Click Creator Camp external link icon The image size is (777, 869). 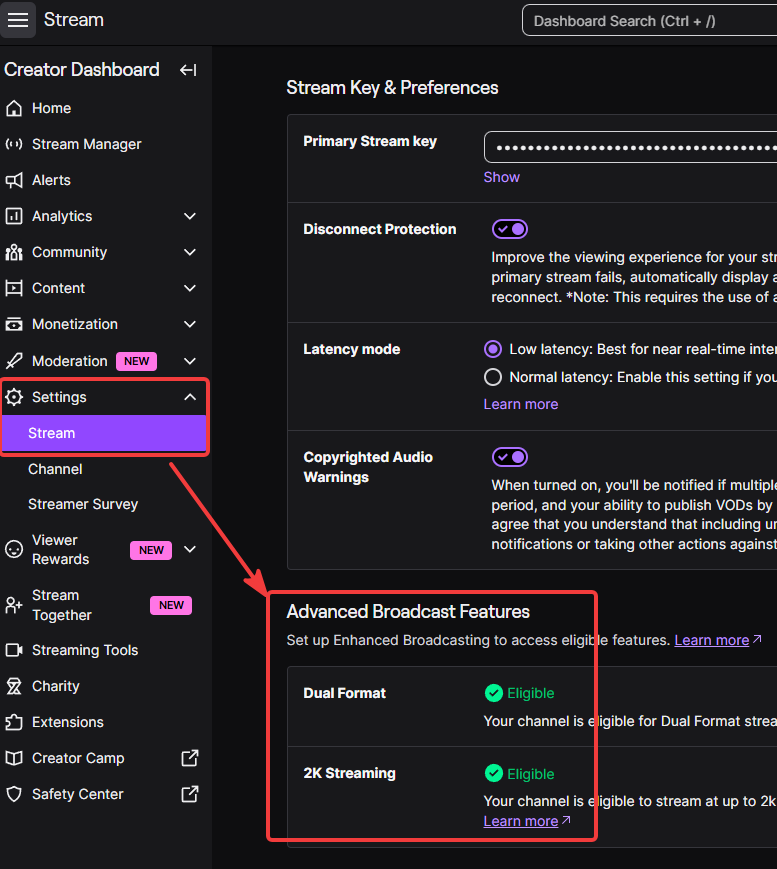click(x=190, y=758)
